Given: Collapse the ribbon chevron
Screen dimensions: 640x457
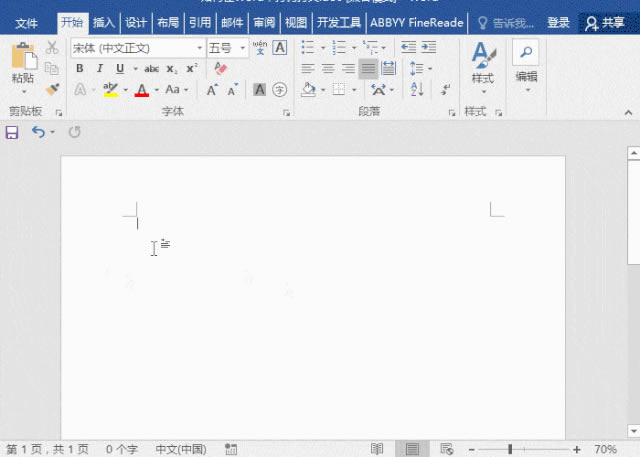Looking at the screenshot, I should pyautogui.click(x=629, y=113).
